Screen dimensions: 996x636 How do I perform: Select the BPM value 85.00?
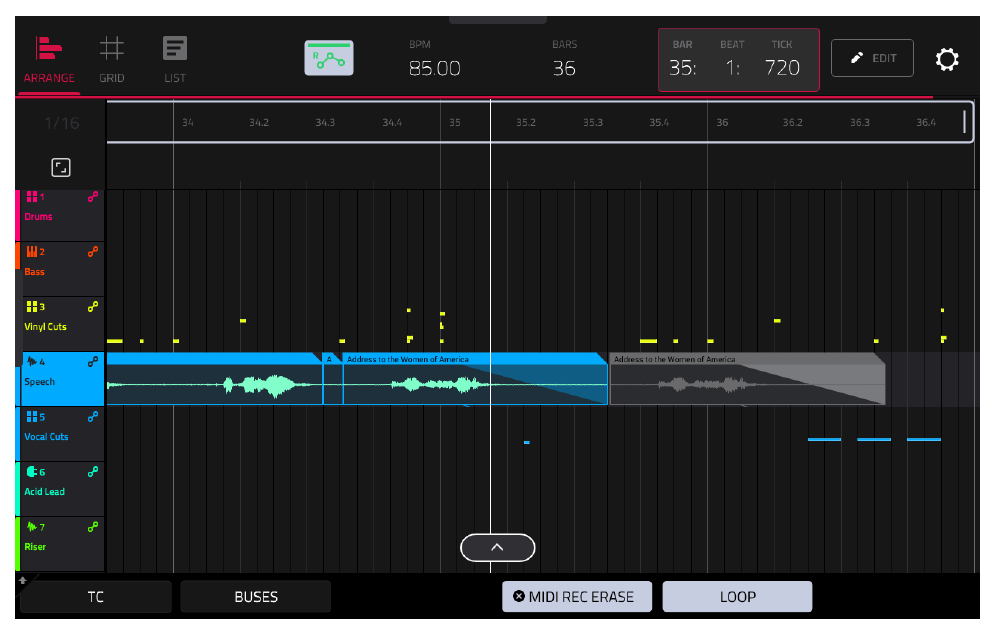(434, 68)
